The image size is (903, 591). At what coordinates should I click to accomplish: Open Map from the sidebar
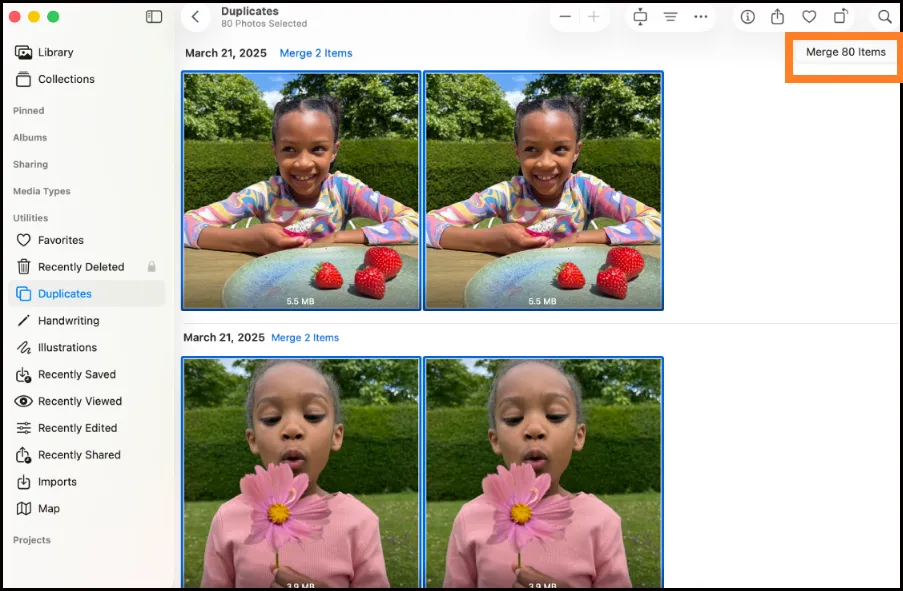click(x=48, y=508)
